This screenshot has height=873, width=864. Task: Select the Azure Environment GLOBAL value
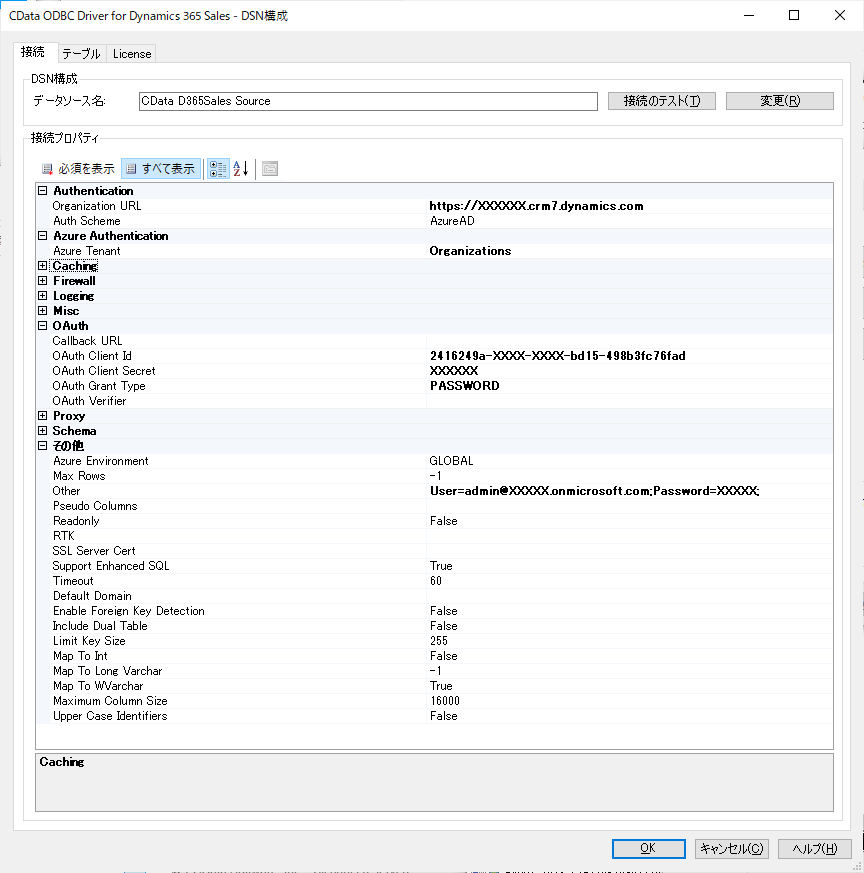click(x=451, y=461)
